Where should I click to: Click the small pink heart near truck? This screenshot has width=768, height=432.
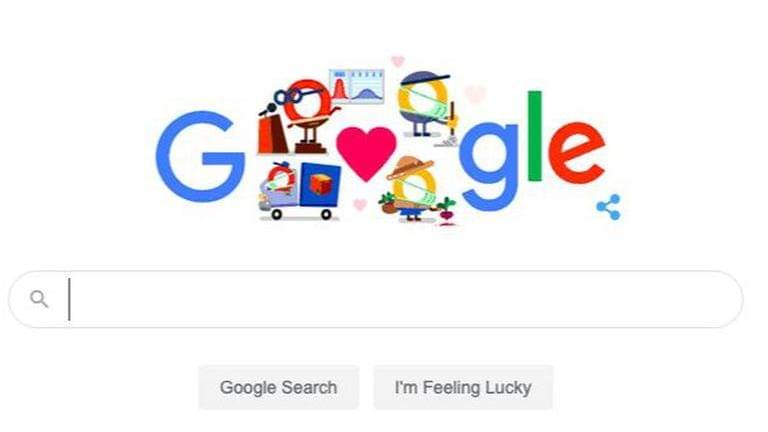360,204
